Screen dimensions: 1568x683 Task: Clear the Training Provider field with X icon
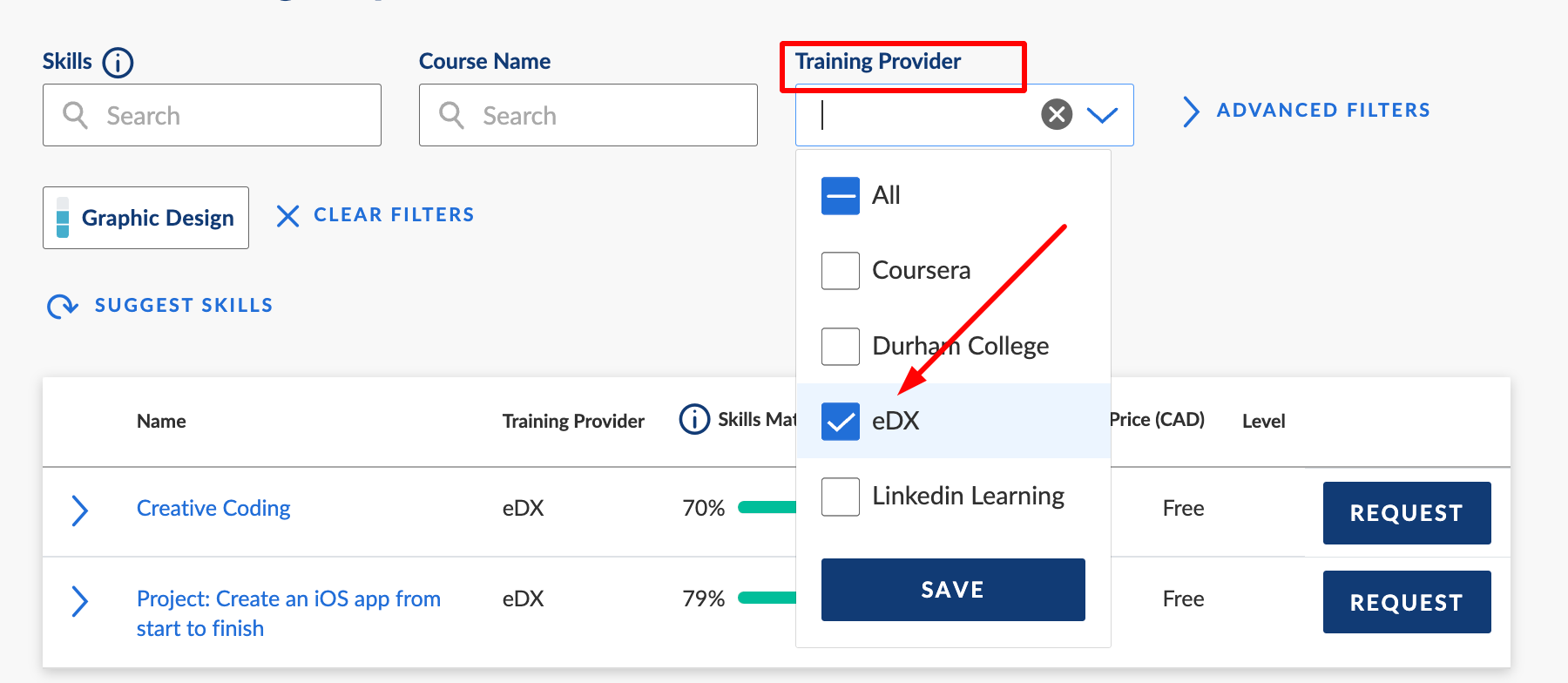pyautogui.click(x=1057, y=114)
